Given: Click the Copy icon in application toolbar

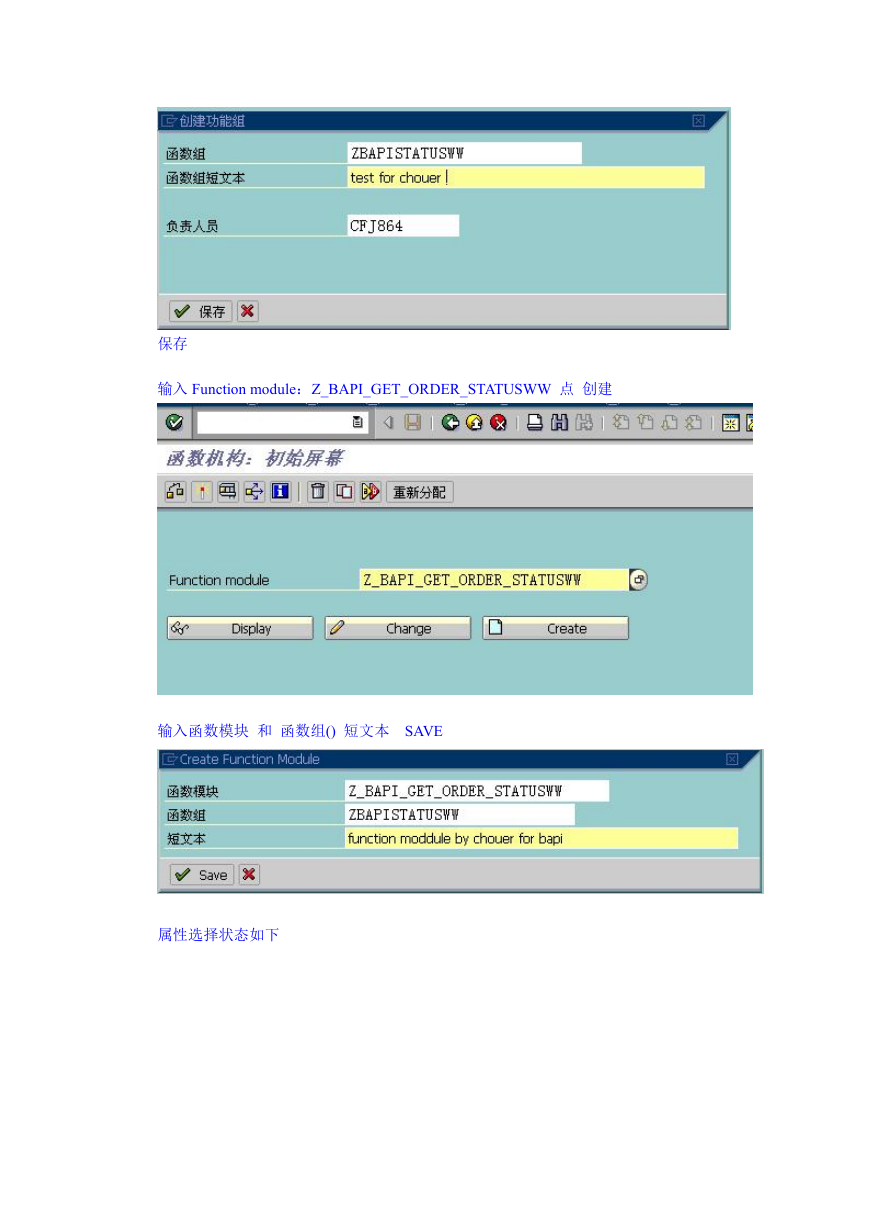Looking at the screenshot, I should (x=344, y=491).
